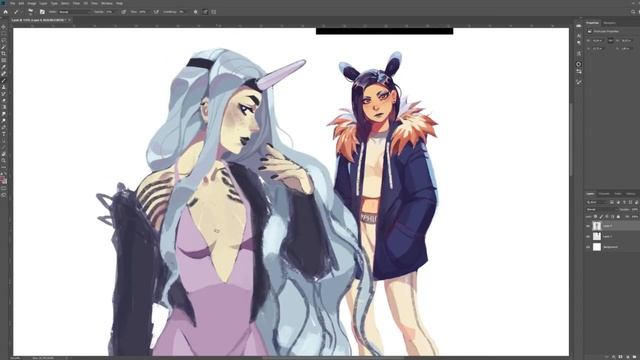Select the Move tool

(4, 27)
